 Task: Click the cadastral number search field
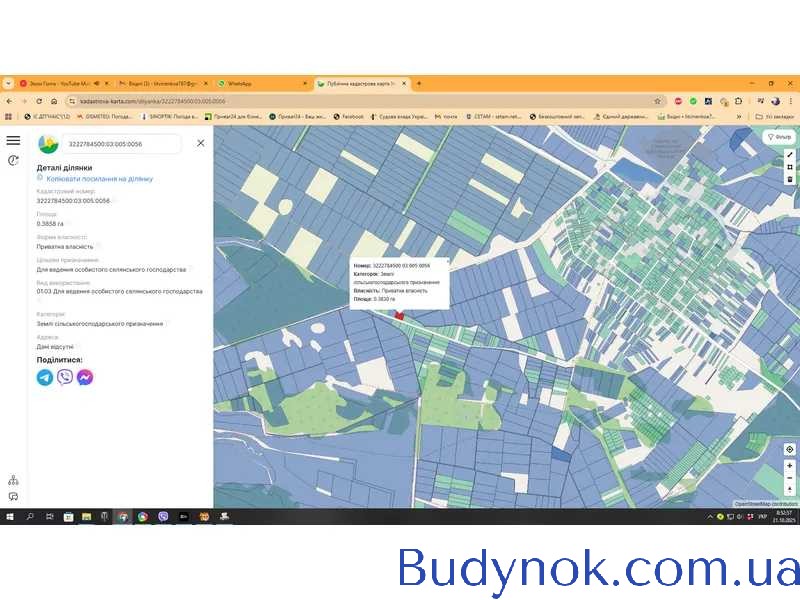120,144
